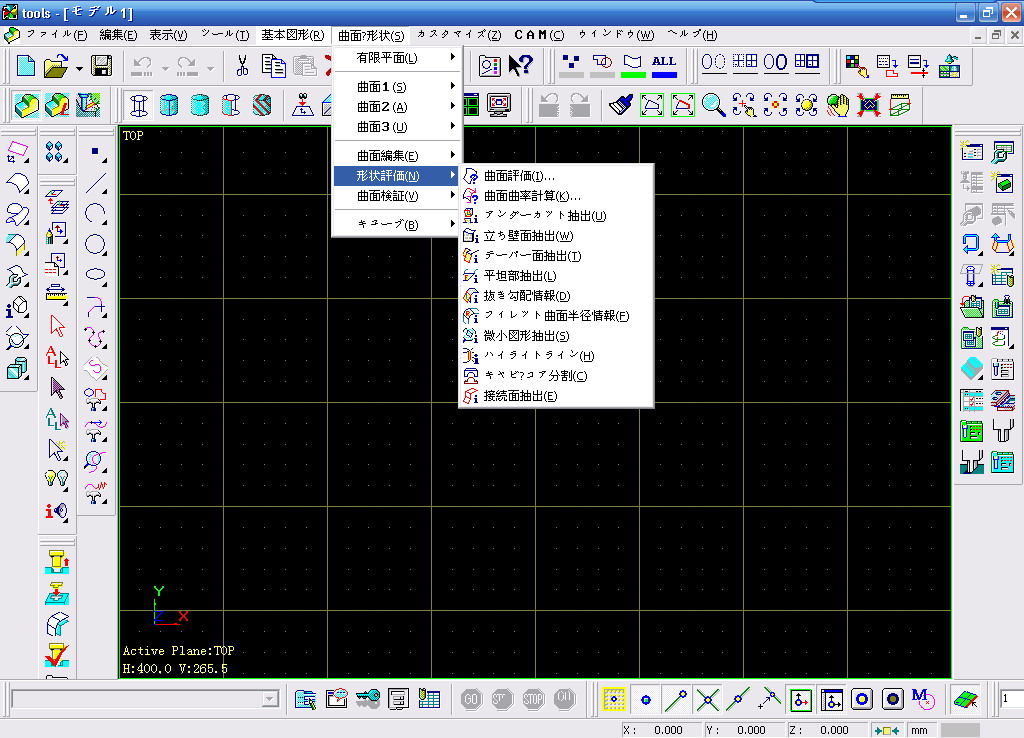Click the context help pointer with question mark
Screen dimensions: 1024x738
click(x=520, y=65)
